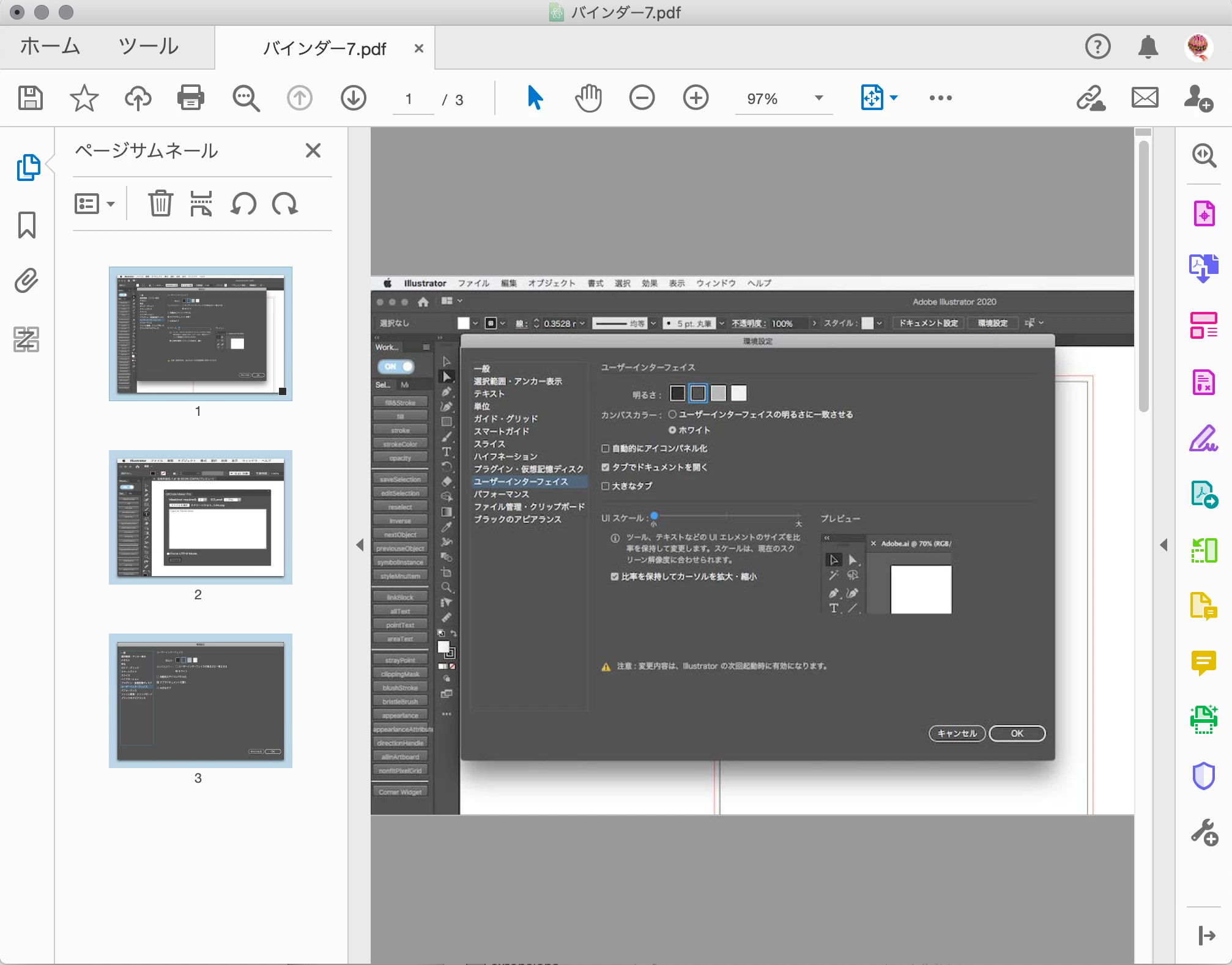1232x965 pixels.
Task: Print the document using the printer icon
Action: click(190, 98)
